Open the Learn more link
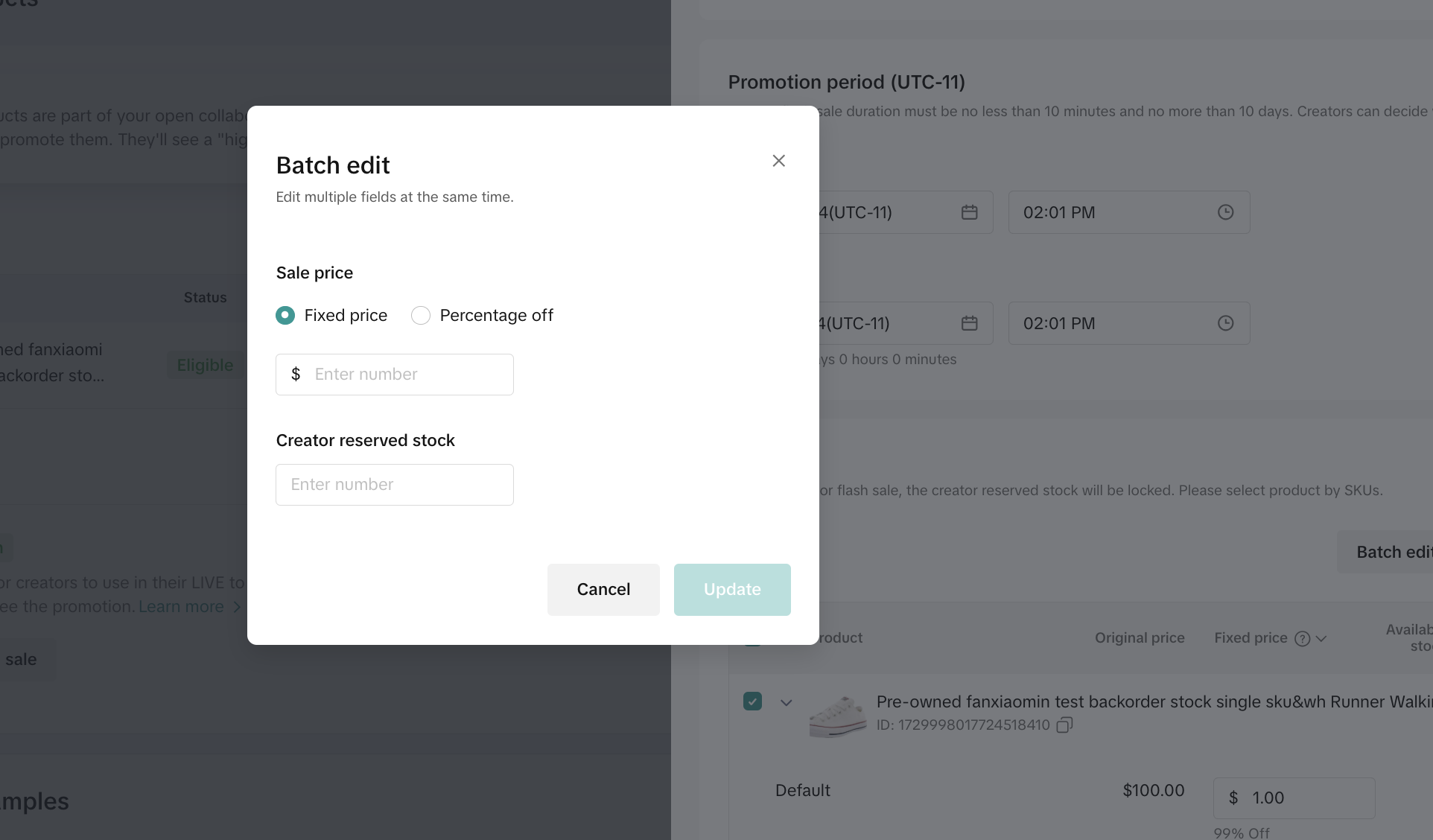 click(x=181, y=607)
